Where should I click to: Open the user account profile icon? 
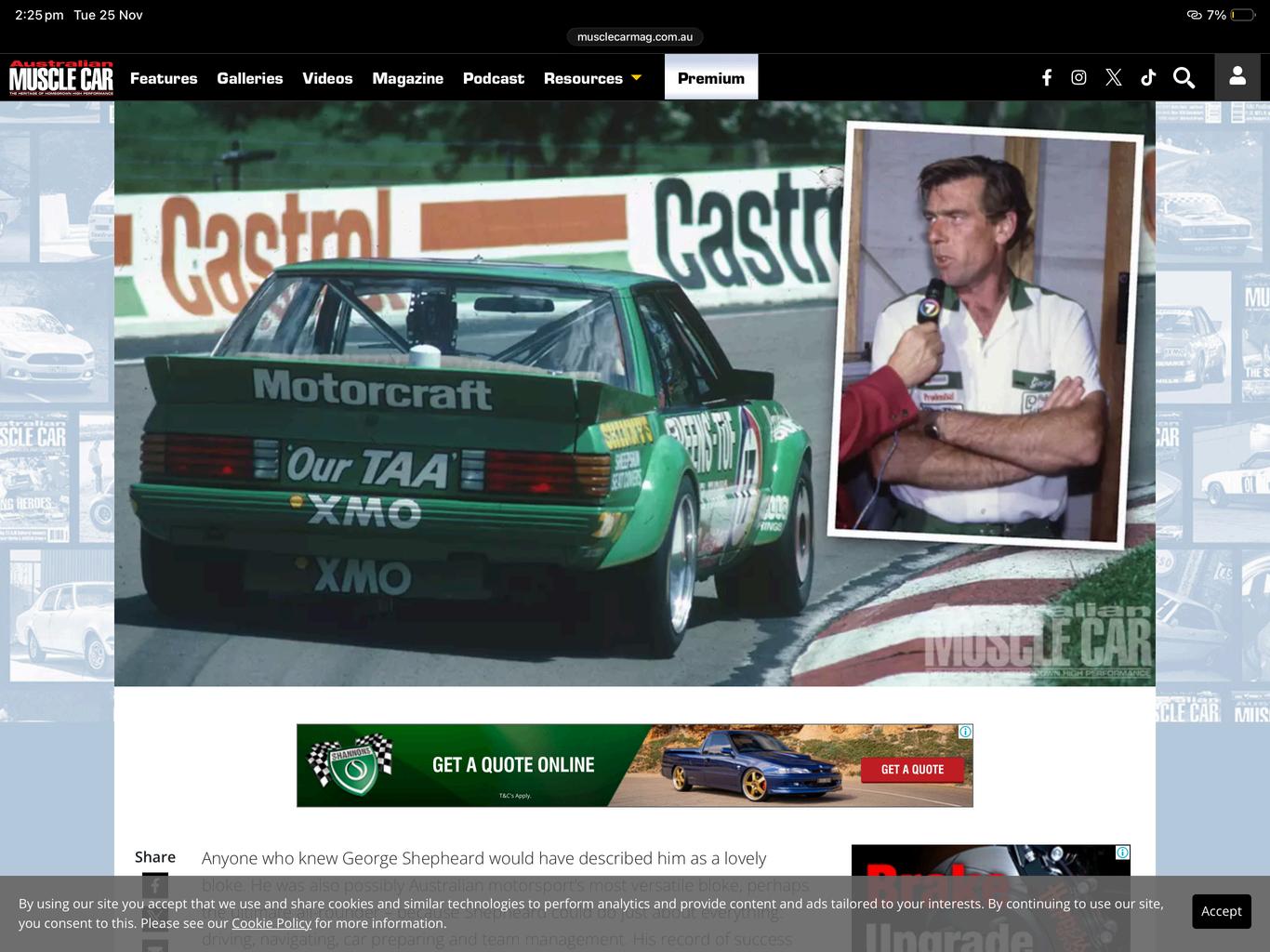[x=1237, y=77]
